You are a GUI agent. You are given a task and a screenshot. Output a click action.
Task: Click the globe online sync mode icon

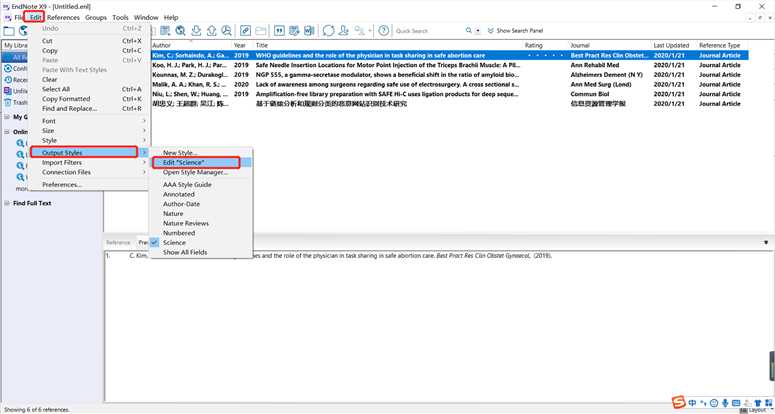coord(23,31)
